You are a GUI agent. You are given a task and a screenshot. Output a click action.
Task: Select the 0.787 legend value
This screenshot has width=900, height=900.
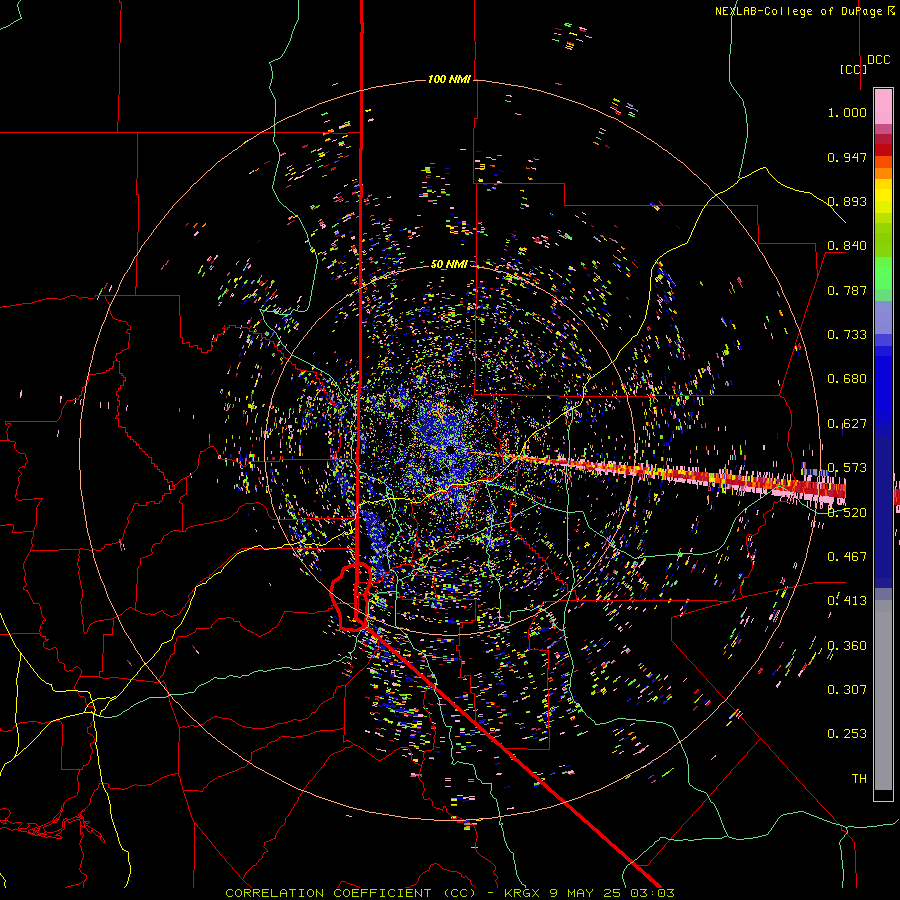[x=847, y=290]
